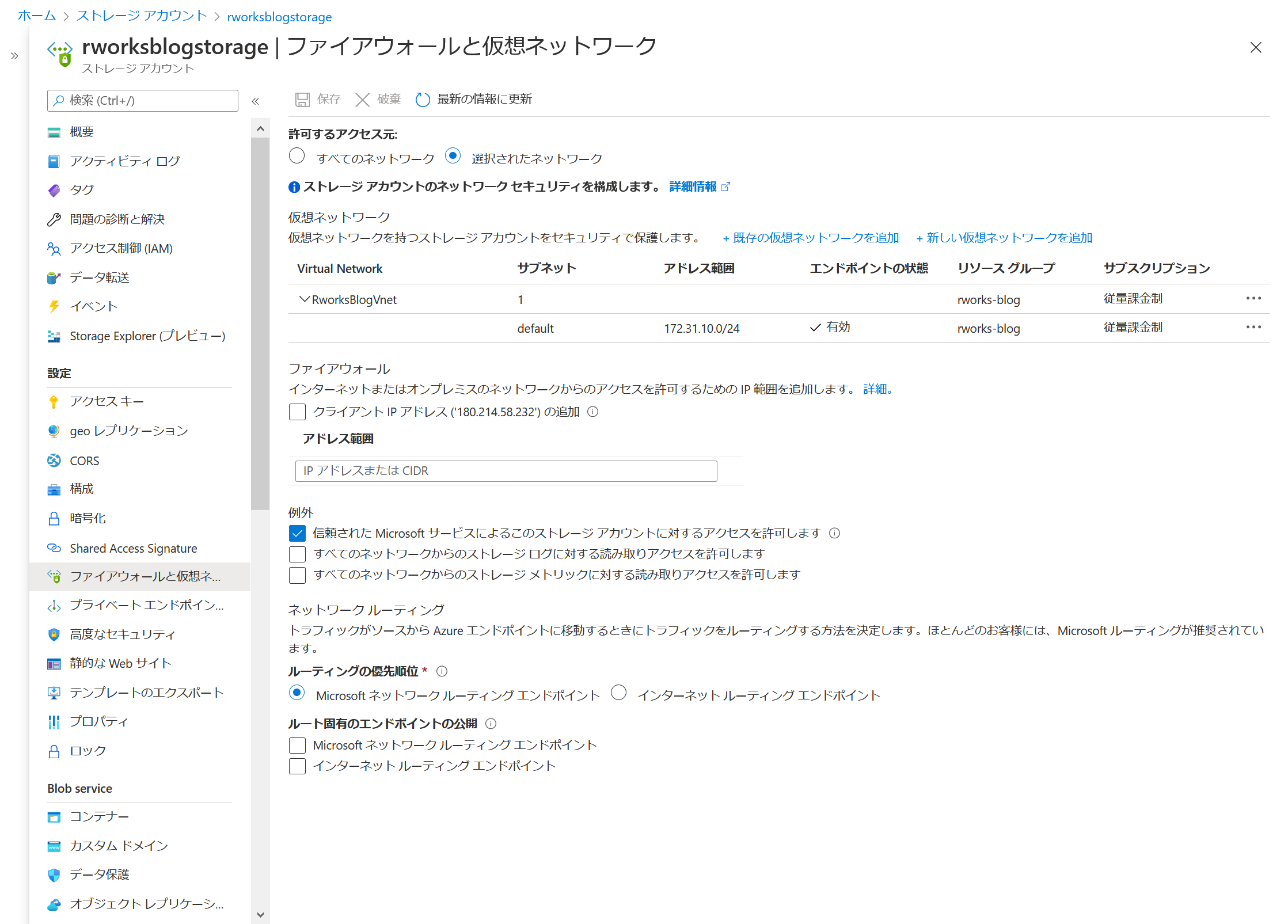Click the 最新の情報に更新 refresh icon

423,100
